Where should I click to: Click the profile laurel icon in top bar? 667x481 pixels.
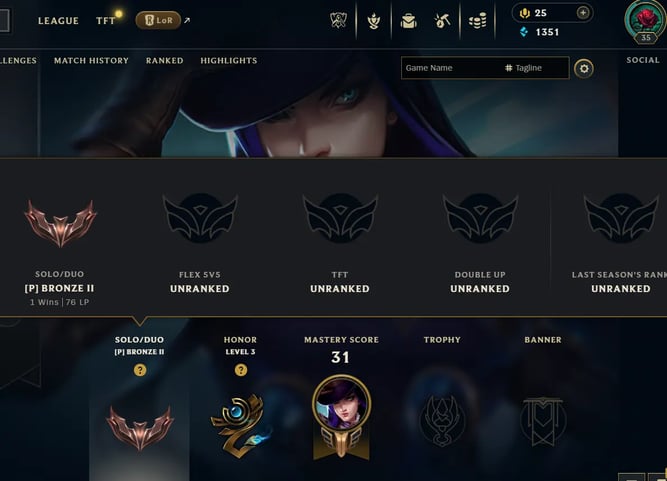pos(373,20)
